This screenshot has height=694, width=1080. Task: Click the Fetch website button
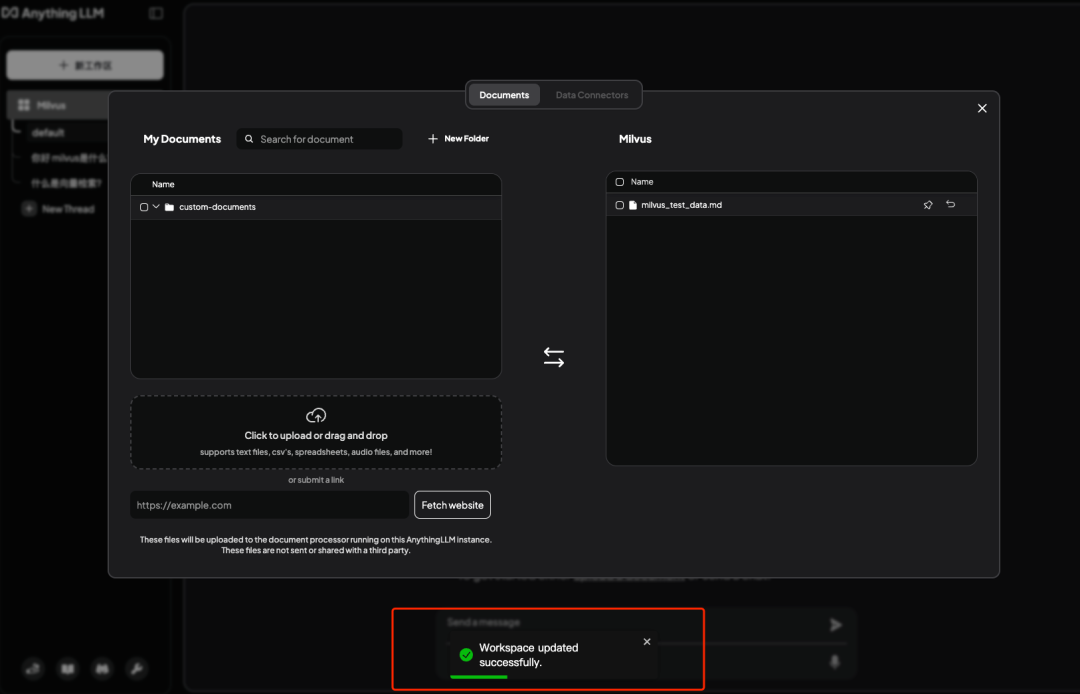[x=453, y=505]
